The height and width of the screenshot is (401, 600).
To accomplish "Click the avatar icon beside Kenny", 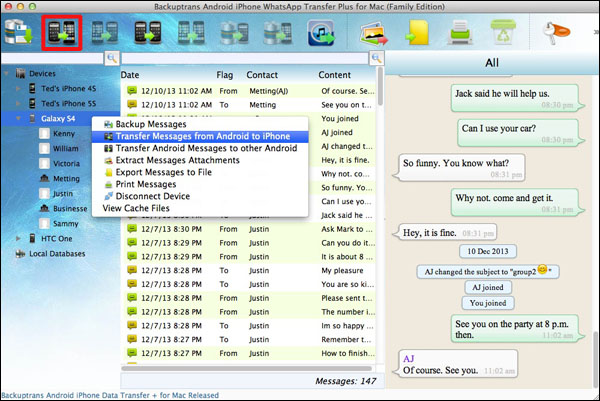I will tap(44, 133).
